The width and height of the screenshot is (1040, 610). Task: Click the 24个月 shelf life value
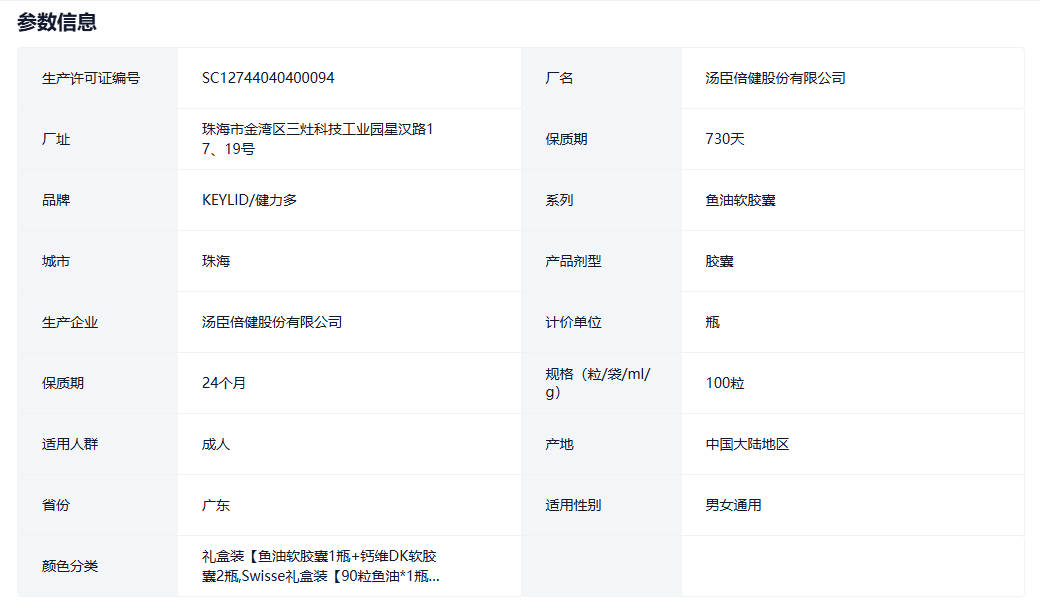tap(224, 383)
